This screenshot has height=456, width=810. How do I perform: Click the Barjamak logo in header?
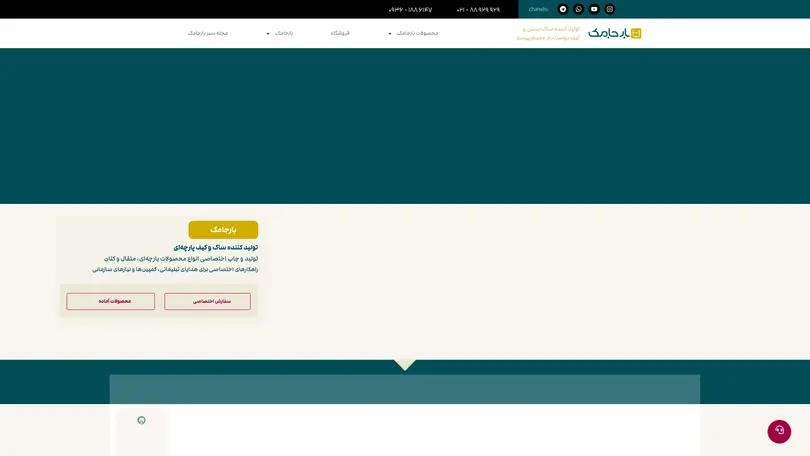click(x=615, y=33)
